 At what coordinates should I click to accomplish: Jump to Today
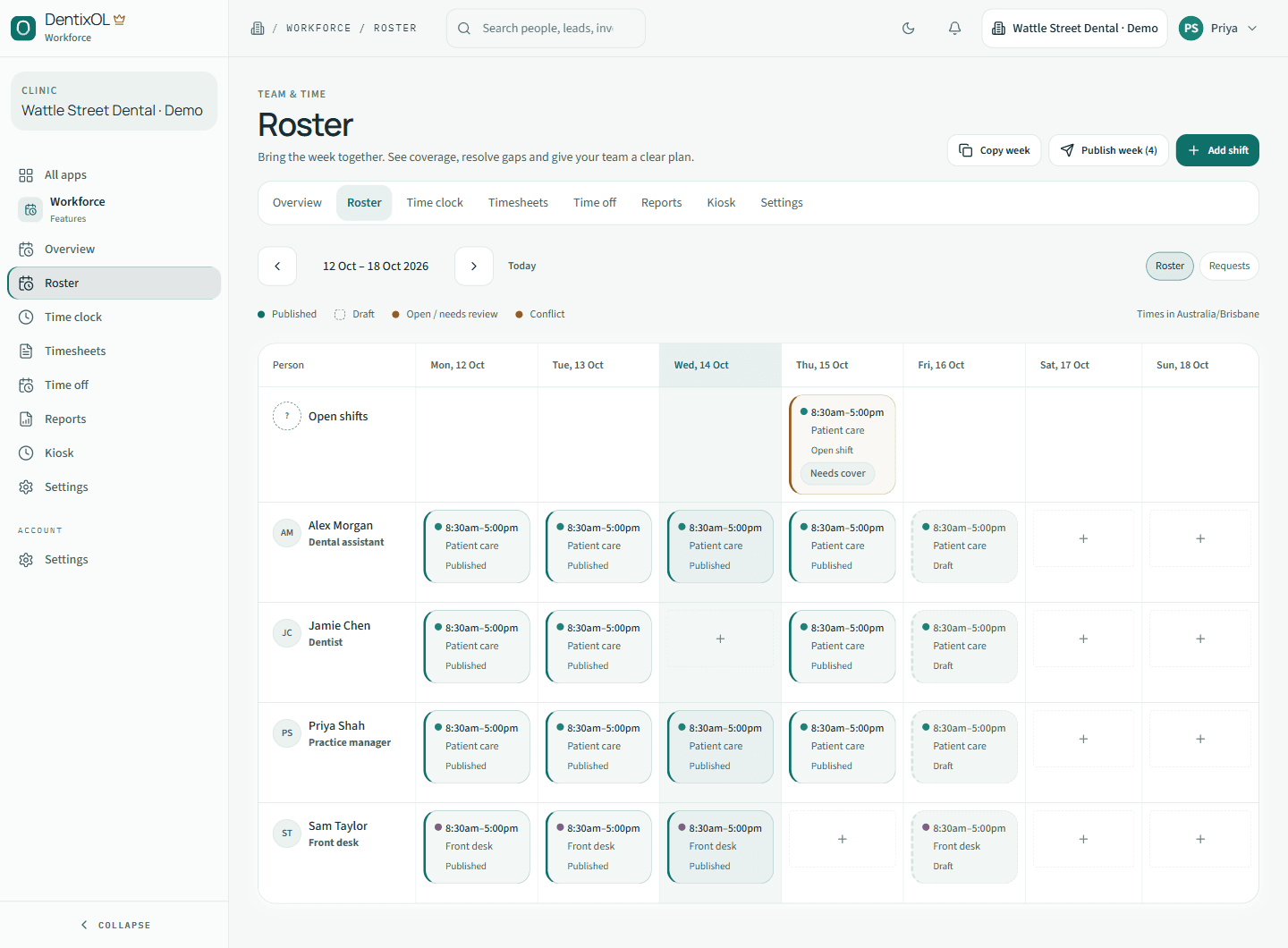click(x=522, y=267)
